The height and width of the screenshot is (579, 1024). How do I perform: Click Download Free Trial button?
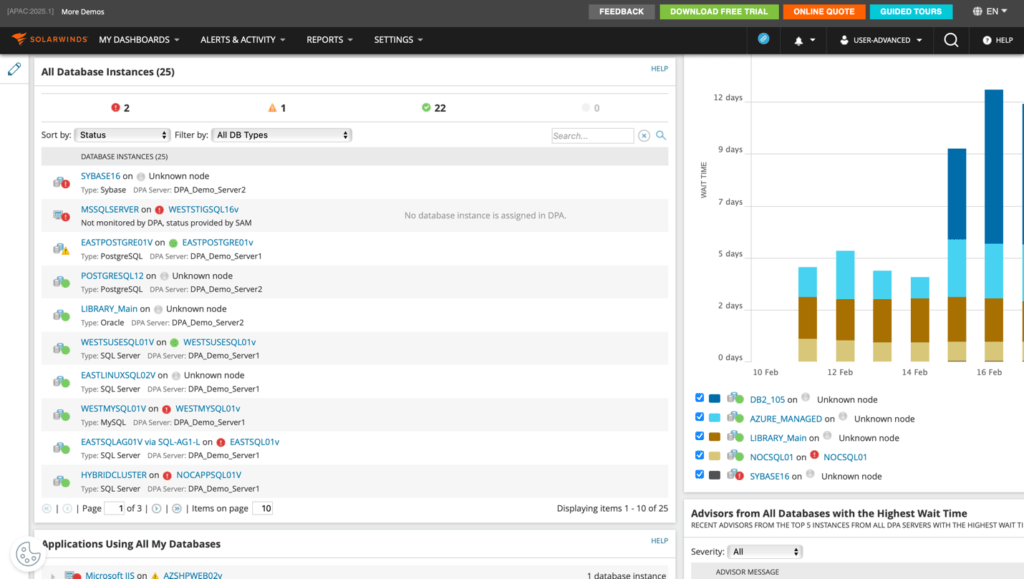click(x=719, y=12)
